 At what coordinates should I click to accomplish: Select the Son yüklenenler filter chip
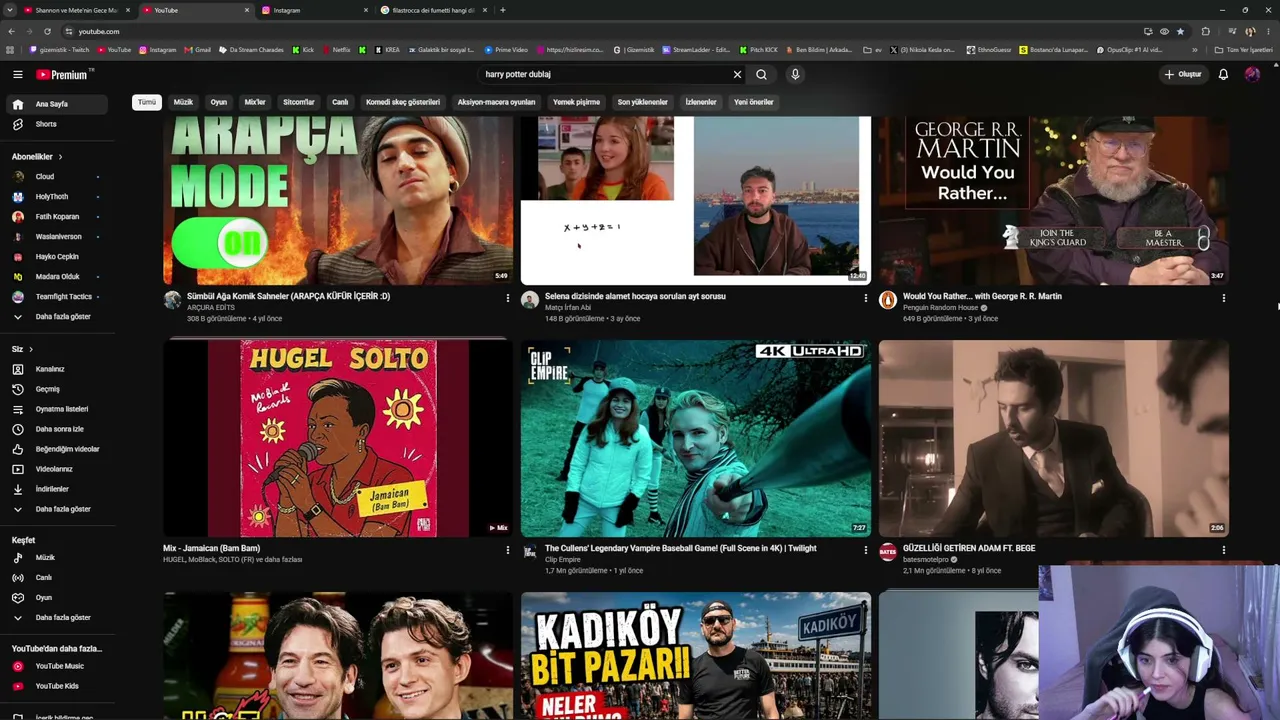coord(642,102)
